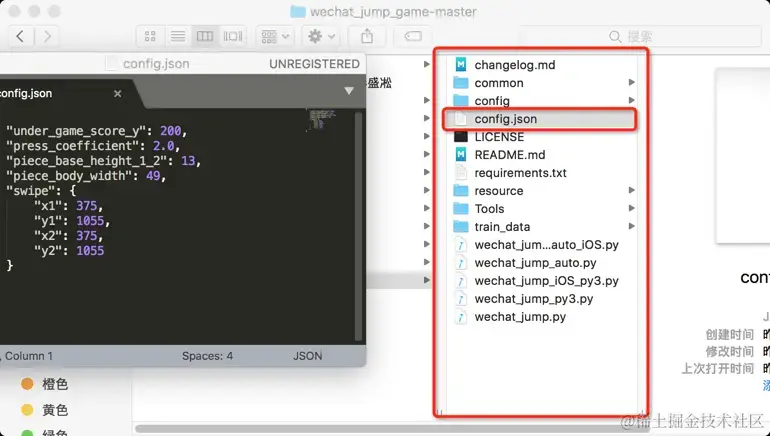Click the wechat_jump.py Python file icon
Viewport: 770px width, 436px height.
[461, 317]
